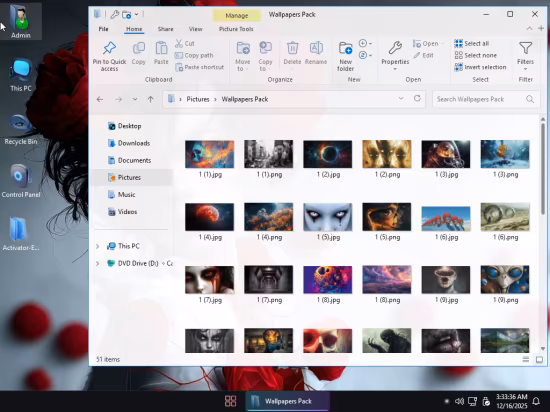Expand the This PC tree node
550x412 pixels.
(98, 246)
